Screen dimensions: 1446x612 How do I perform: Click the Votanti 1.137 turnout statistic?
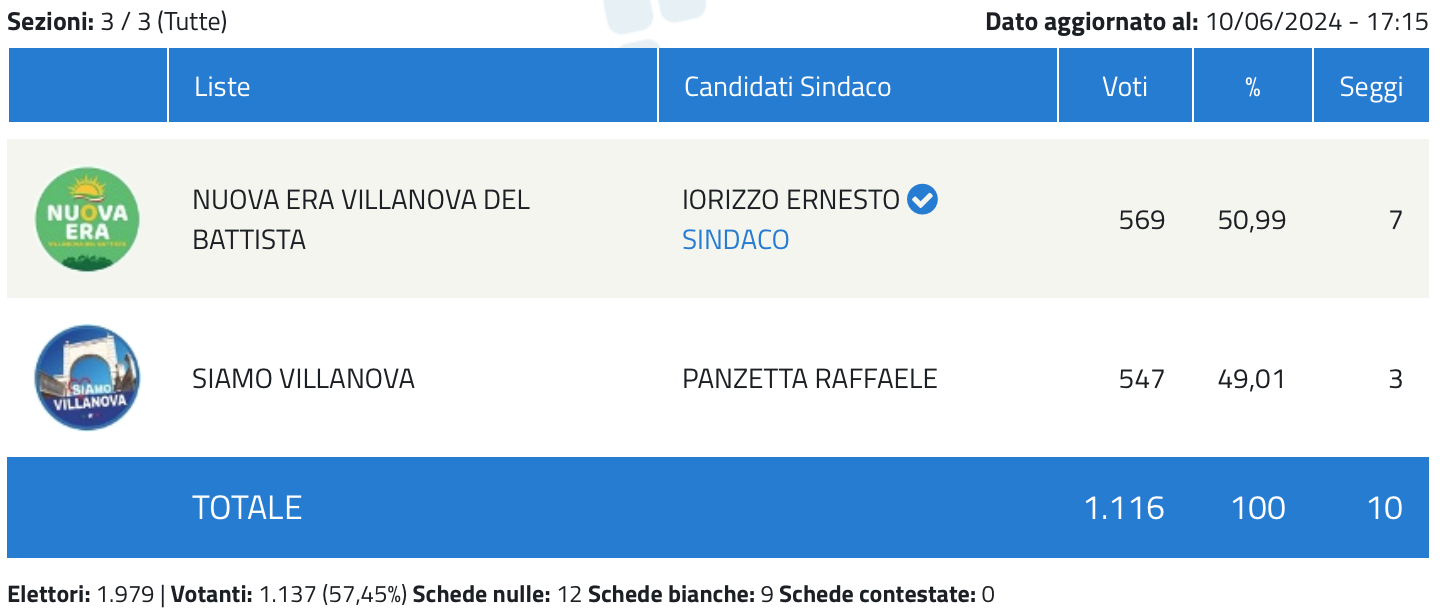290,595
